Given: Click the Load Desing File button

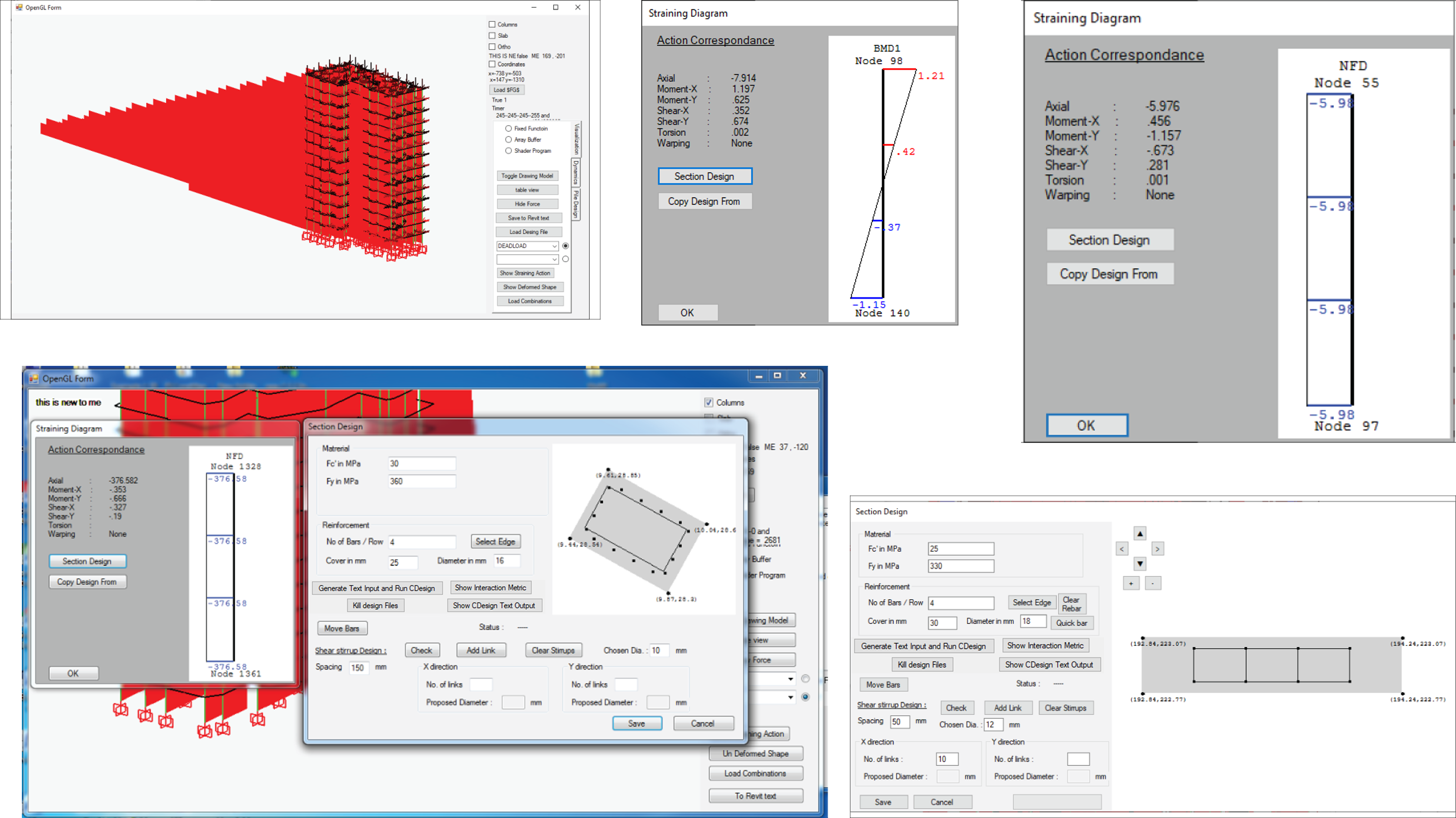Looking at the screenshot, I should pyautogui.click(x=528, y=232).
